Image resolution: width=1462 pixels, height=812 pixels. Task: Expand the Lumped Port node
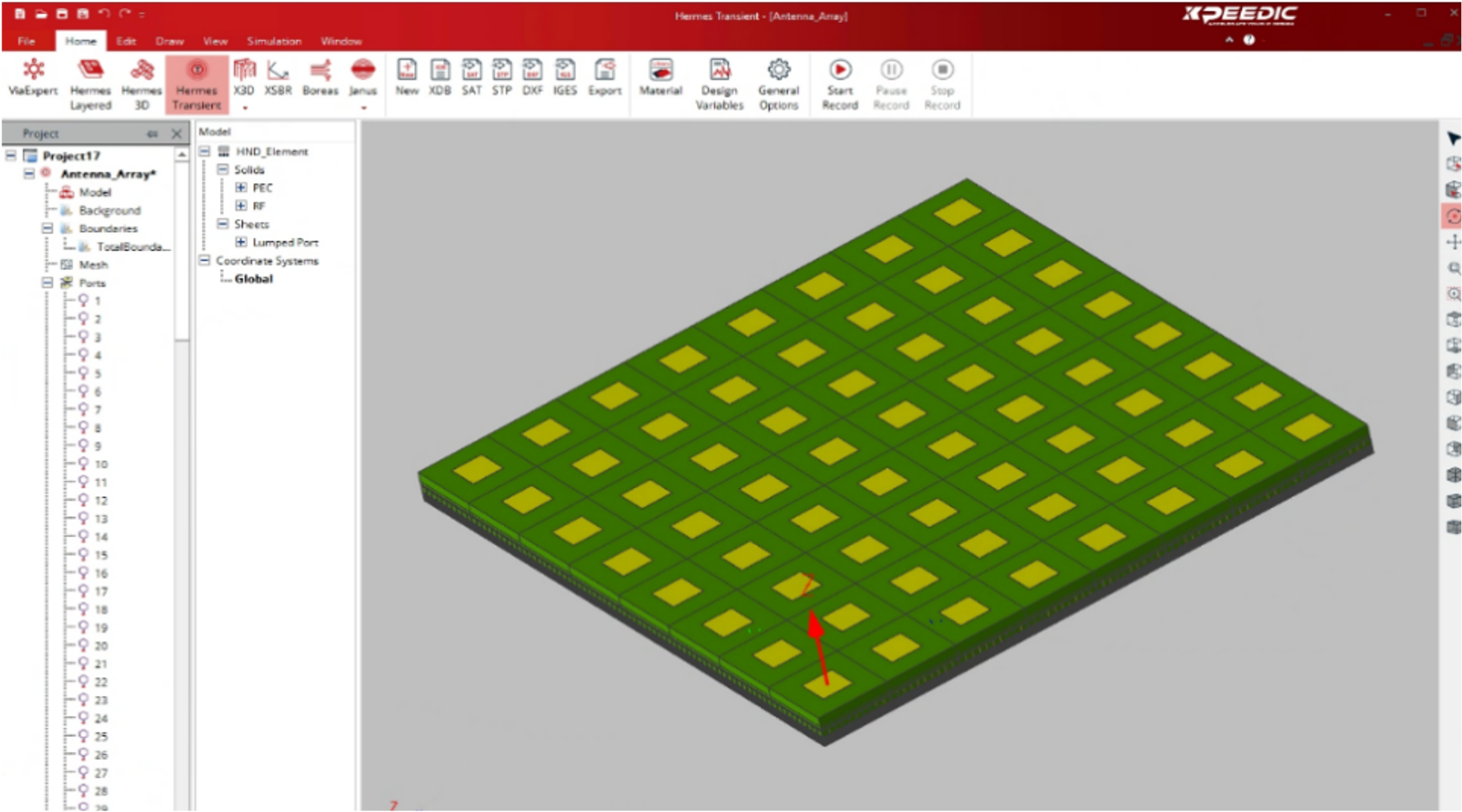(241, 242)
